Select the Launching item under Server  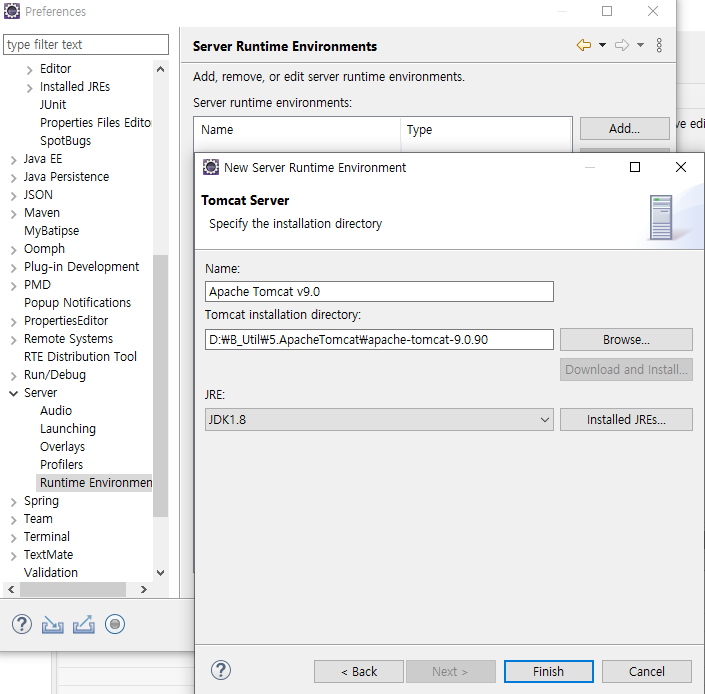coord(68,428)
